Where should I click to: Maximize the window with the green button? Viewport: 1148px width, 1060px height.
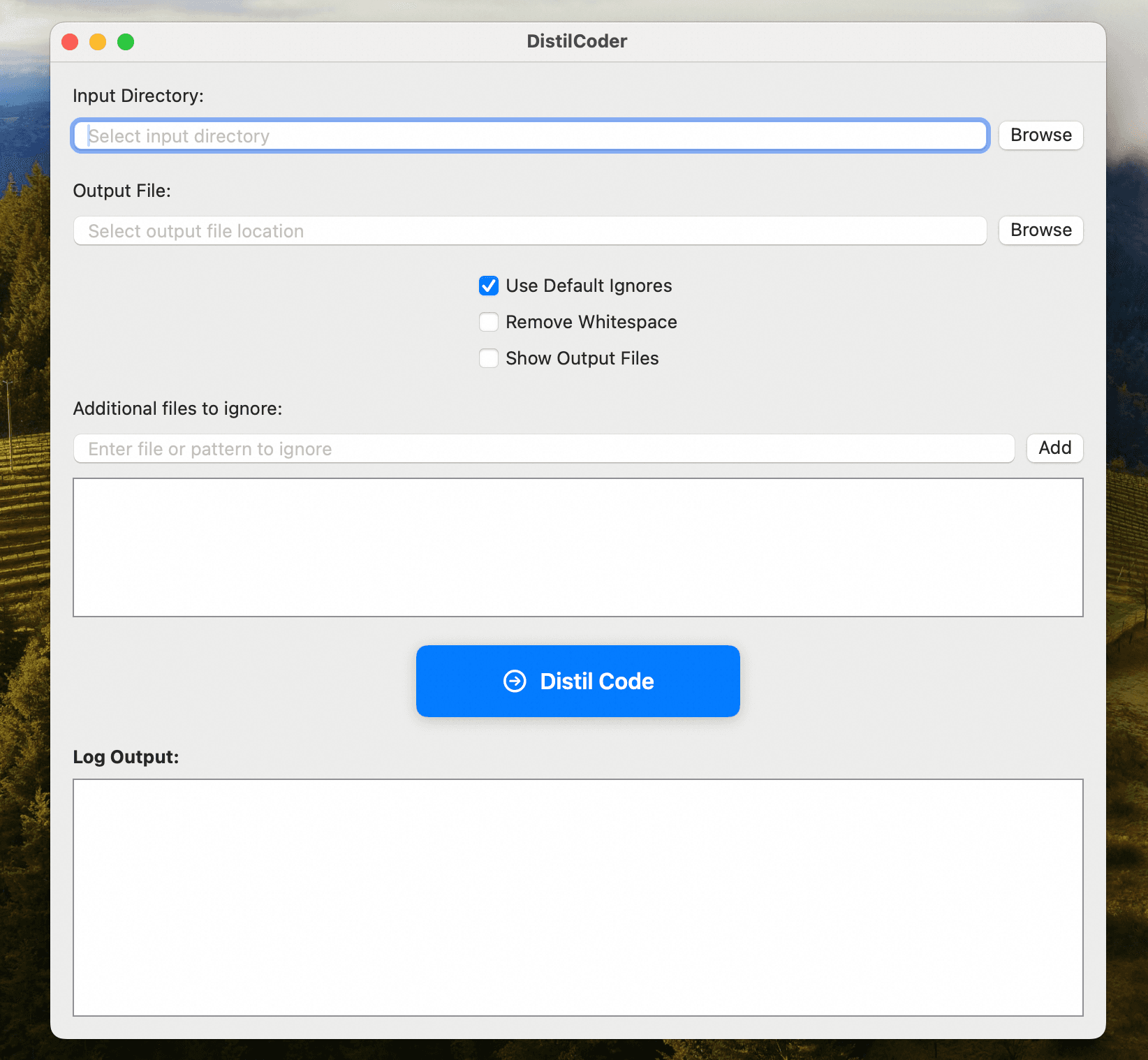click(126, 42)
